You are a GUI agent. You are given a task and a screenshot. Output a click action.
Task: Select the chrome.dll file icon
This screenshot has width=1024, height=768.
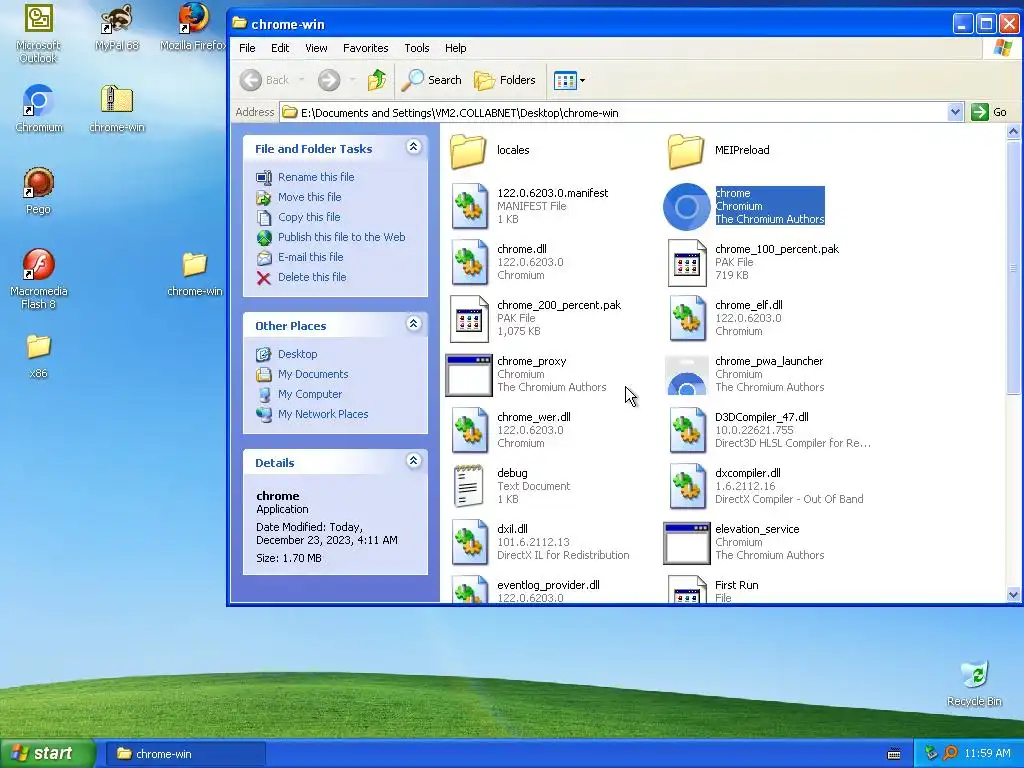[469, 263]
